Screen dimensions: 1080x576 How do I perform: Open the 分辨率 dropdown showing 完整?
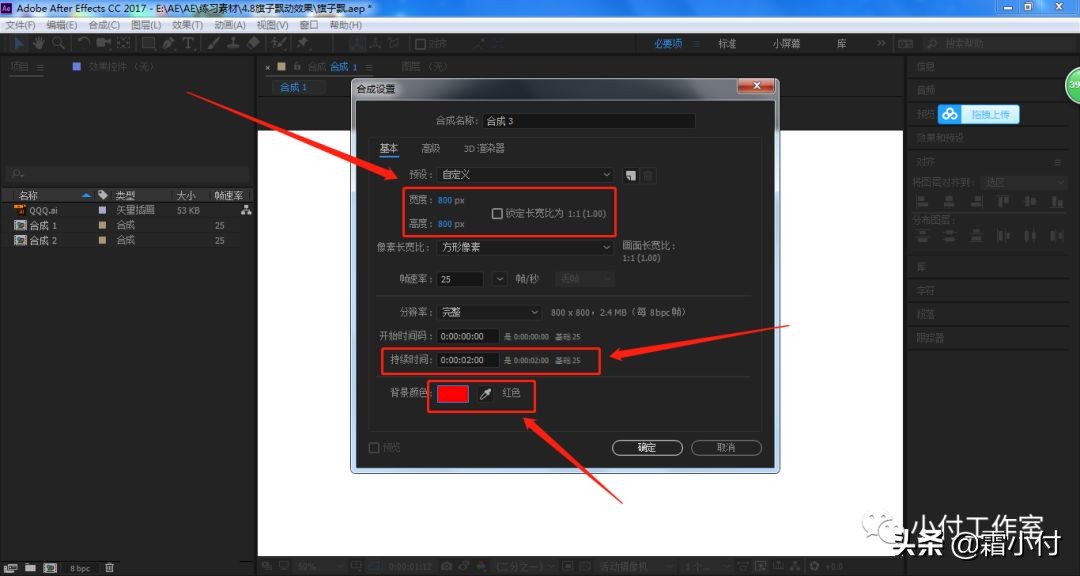488,312
